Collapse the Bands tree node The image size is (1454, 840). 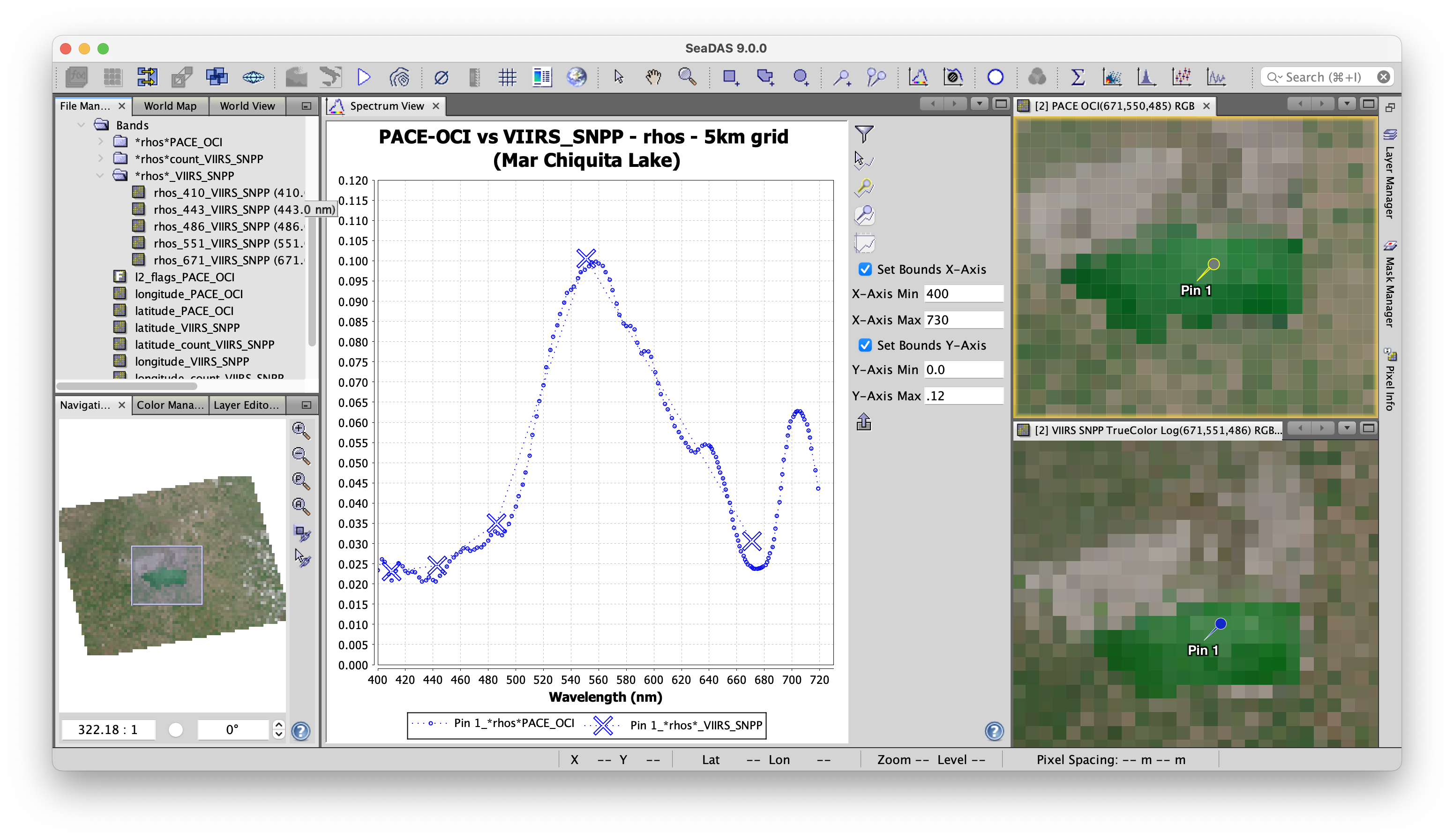pos(81,125)
